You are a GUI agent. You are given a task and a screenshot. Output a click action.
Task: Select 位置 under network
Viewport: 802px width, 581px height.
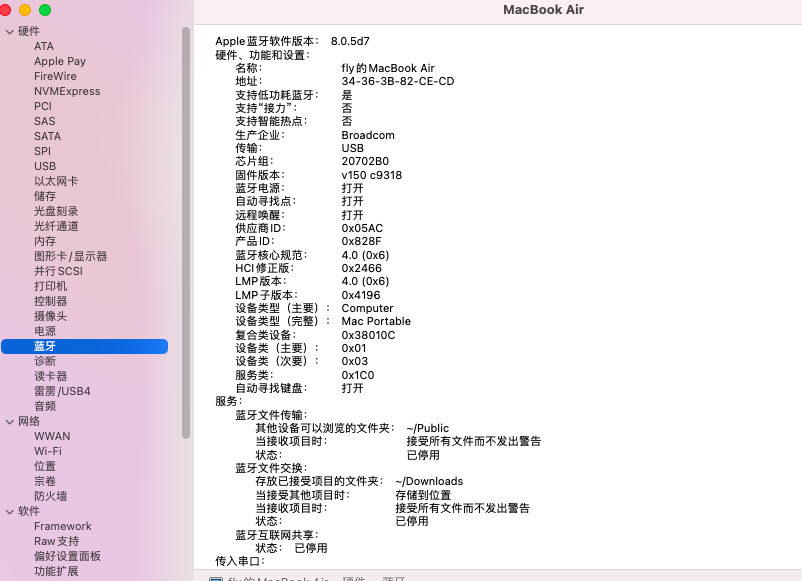(x=45, y=466)
